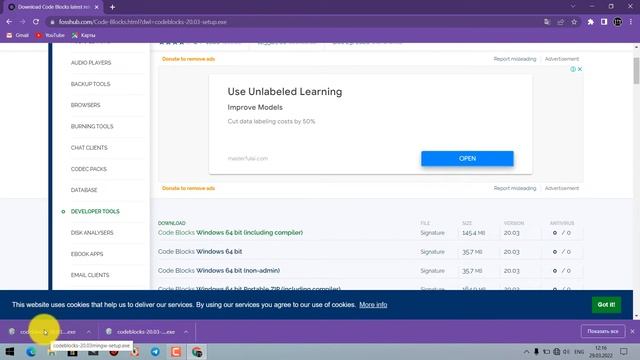Click the bottom Report misleading link
640x360 pixels.
515,189
